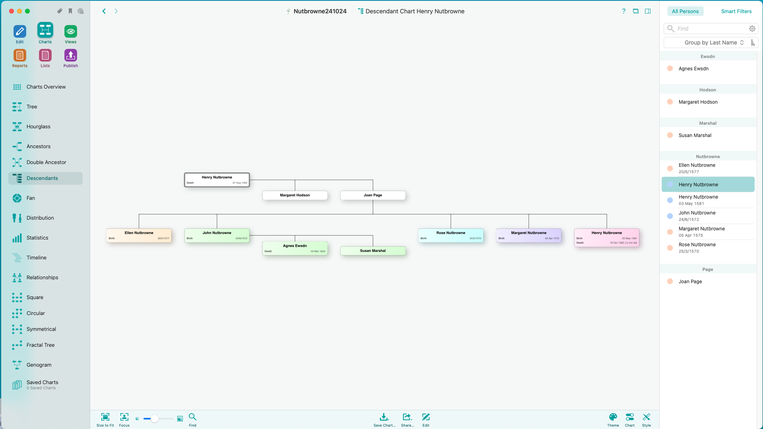Select Ellen Nutbrowne in person list
Image resolution: width=763 pixels, height=429 pixels.
pyautogui.click(x=708, y=168)
